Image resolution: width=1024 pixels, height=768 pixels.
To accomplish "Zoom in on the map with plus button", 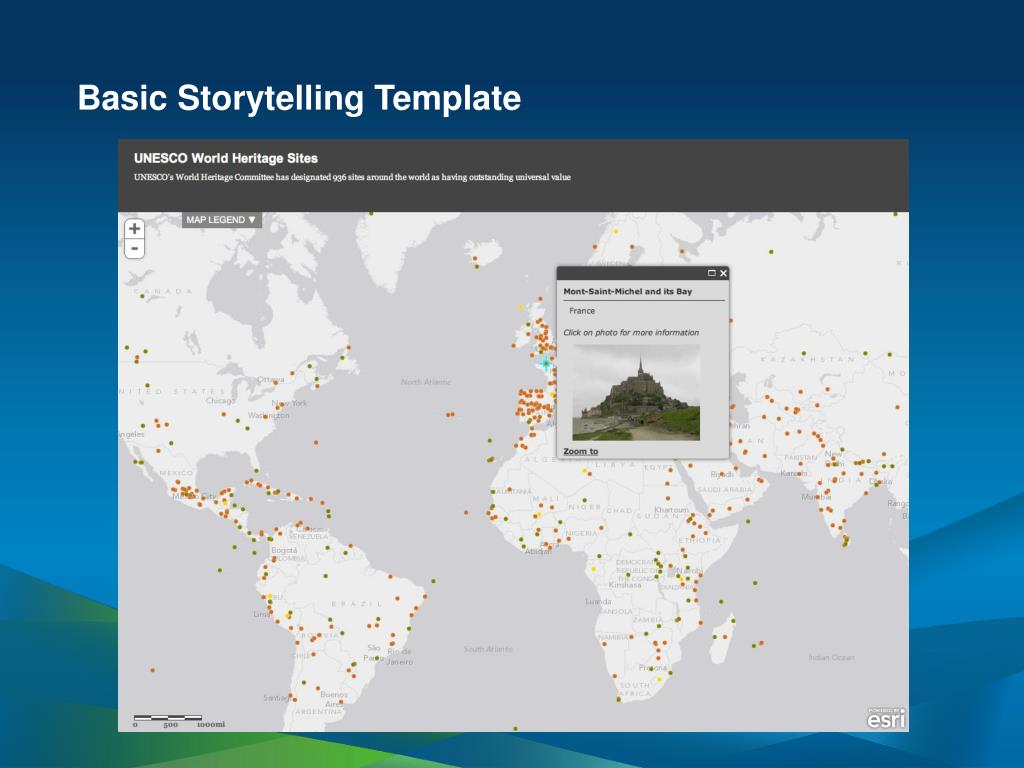I will 135,229.
